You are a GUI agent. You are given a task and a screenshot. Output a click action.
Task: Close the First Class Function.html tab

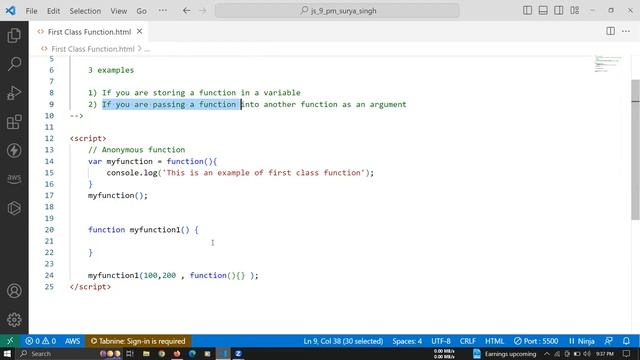point(140,31)
